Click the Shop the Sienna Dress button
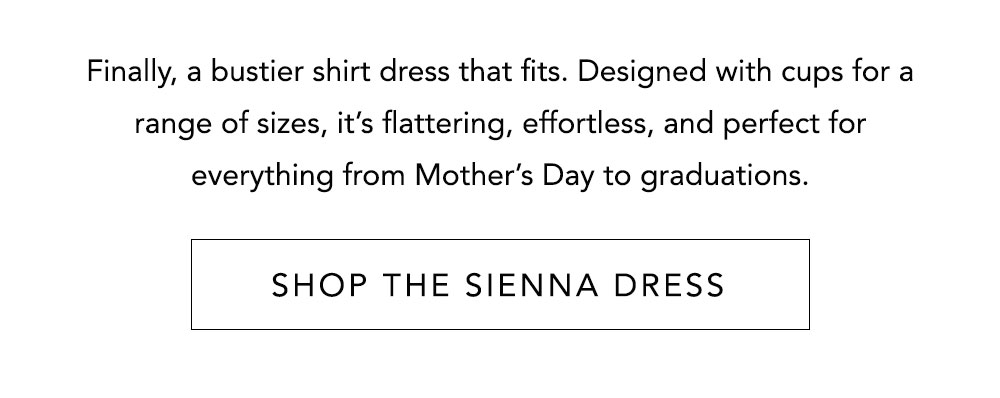The height and width of the screenshot is (398, 1000). point(500,284)
